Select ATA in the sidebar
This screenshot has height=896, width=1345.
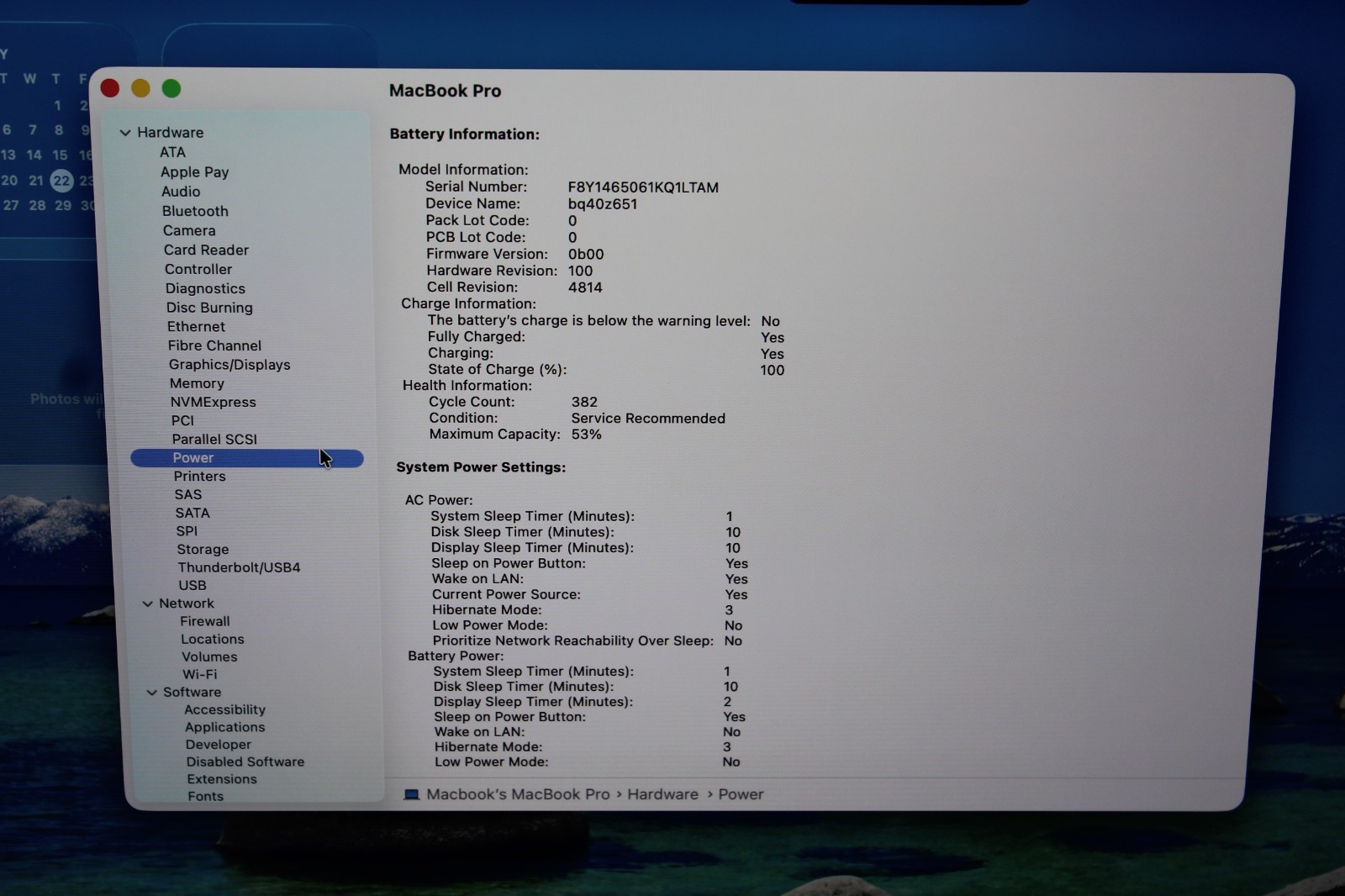pyautogui.click(x=172, y=152)
